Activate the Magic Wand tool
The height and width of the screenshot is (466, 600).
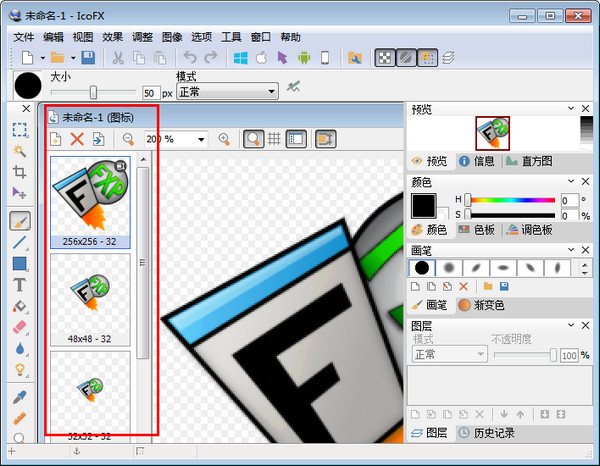pyautogui.click(x=20, y=150)
